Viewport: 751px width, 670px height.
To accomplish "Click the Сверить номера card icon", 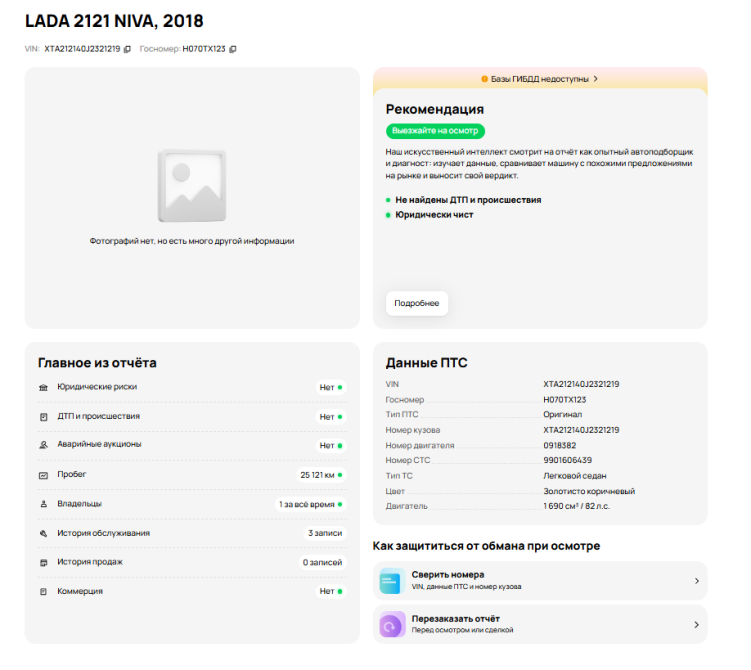I will coord(392,581).
